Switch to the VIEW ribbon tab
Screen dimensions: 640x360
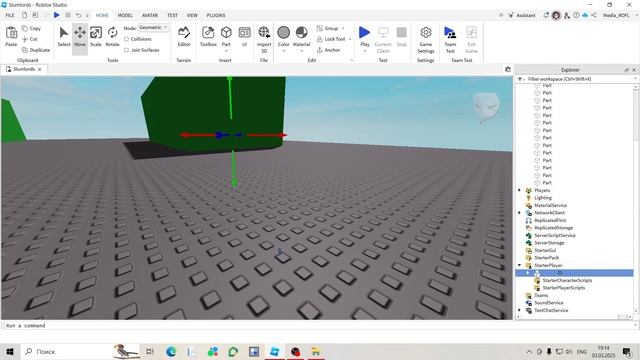192,15
